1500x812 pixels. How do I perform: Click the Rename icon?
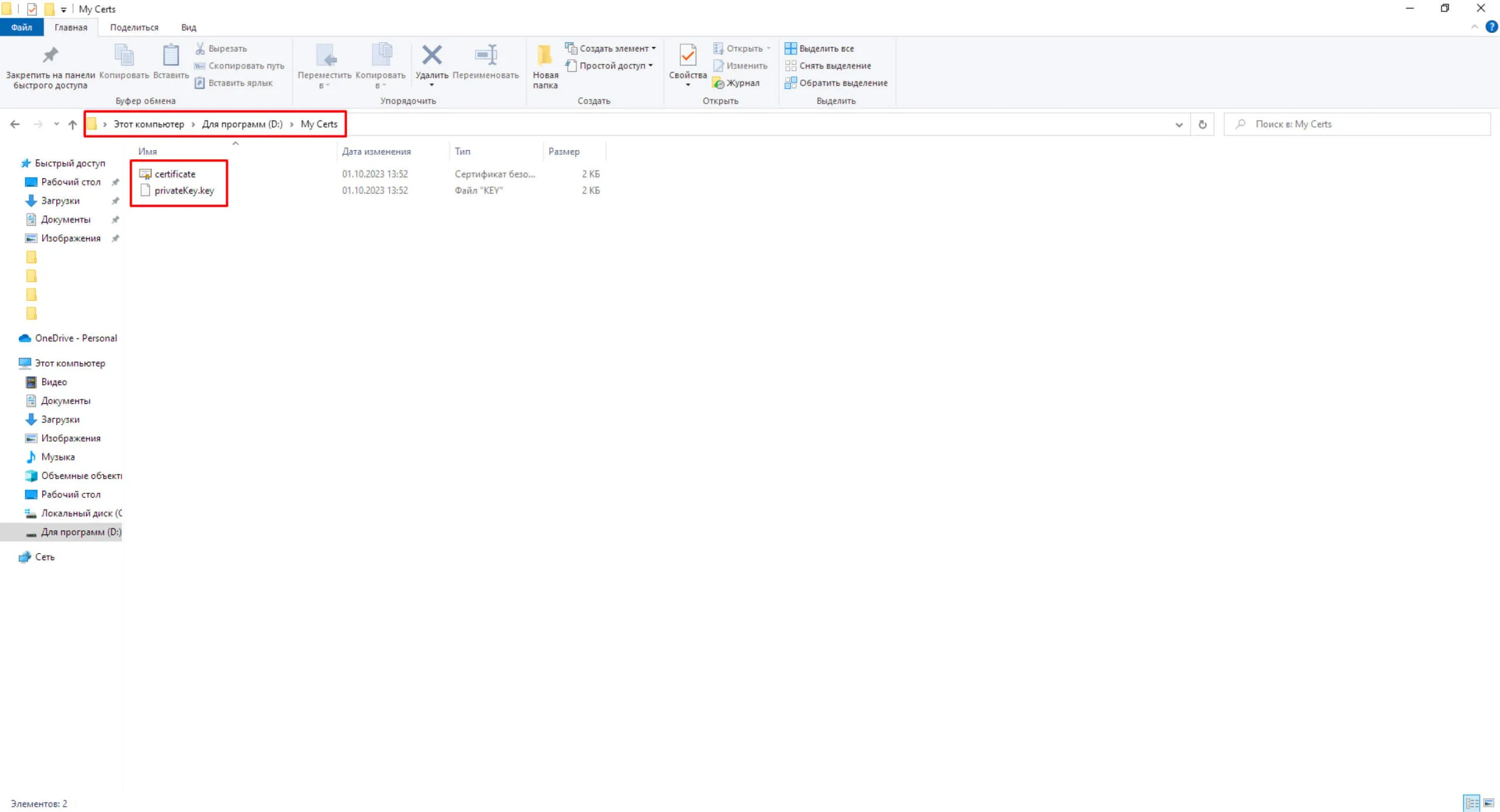[486, 55]
